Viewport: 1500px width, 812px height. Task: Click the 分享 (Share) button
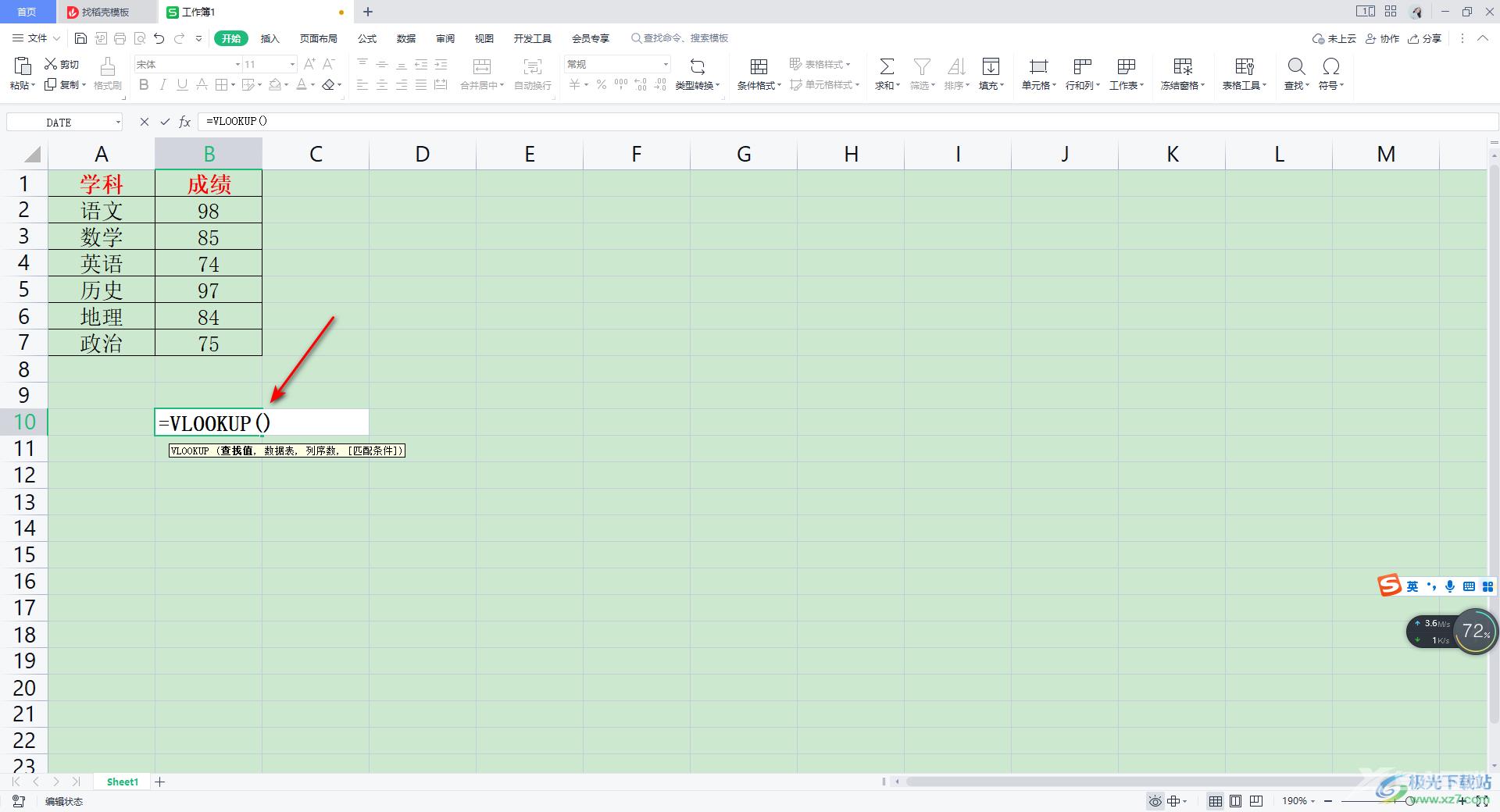point(1424,38)
